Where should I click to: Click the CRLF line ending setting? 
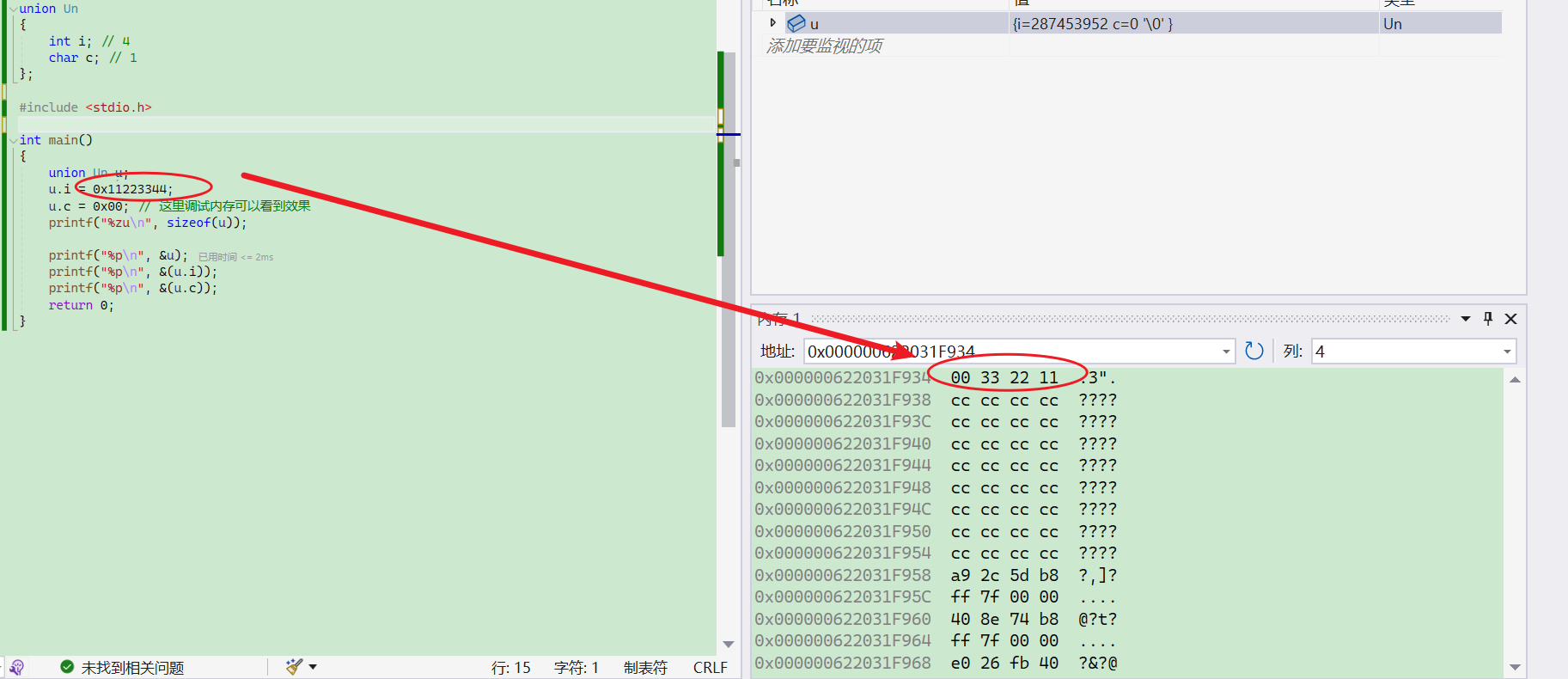point(710,667)
